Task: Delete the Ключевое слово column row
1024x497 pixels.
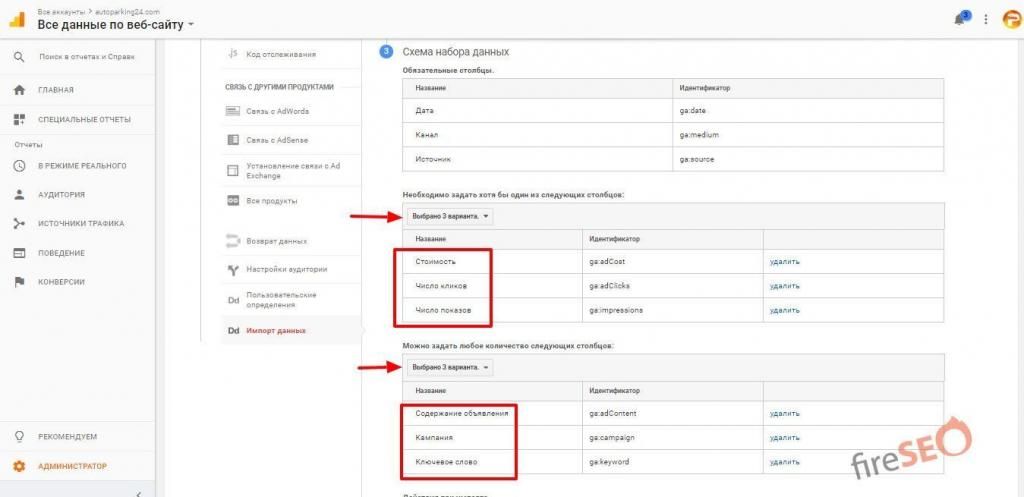Action: 784,462
